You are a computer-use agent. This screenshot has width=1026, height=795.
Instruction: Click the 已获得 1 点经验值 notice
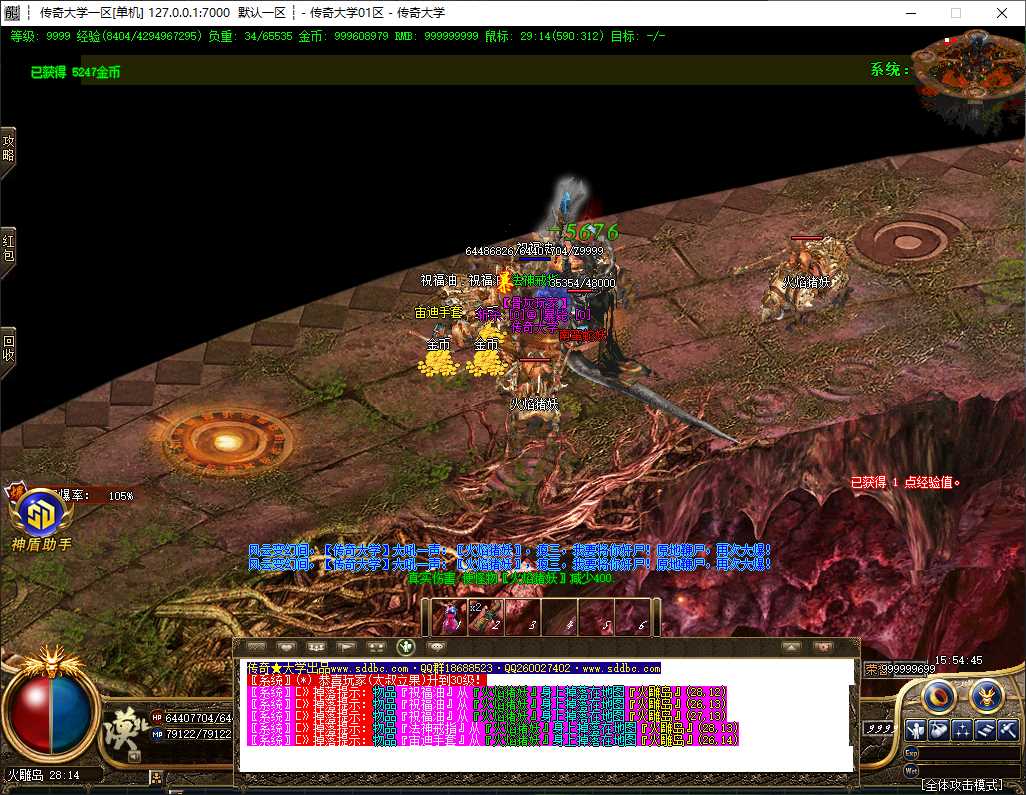[x=905, y=482]
